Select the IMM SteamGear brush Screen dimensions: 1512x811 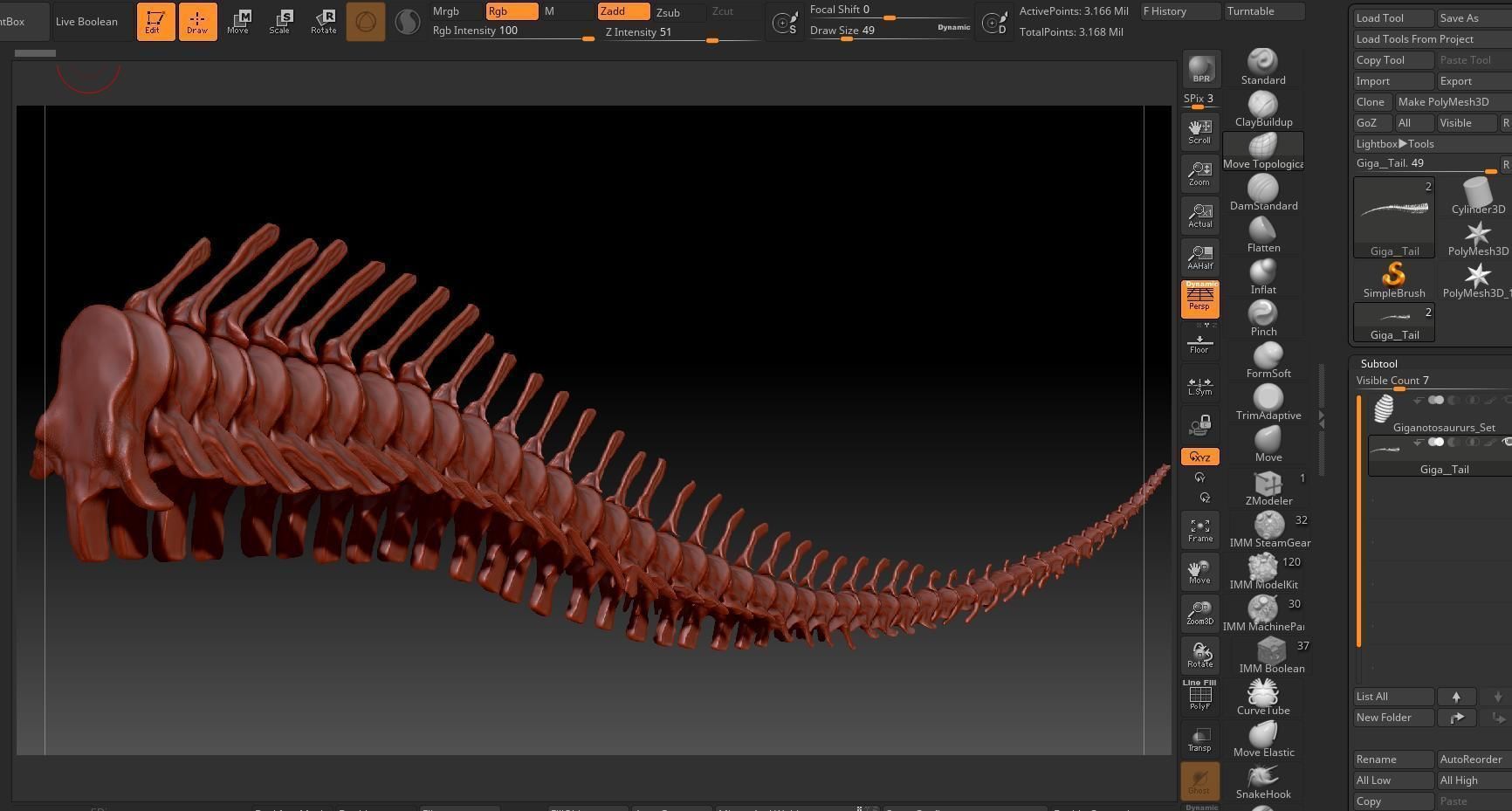(1269, 530)
